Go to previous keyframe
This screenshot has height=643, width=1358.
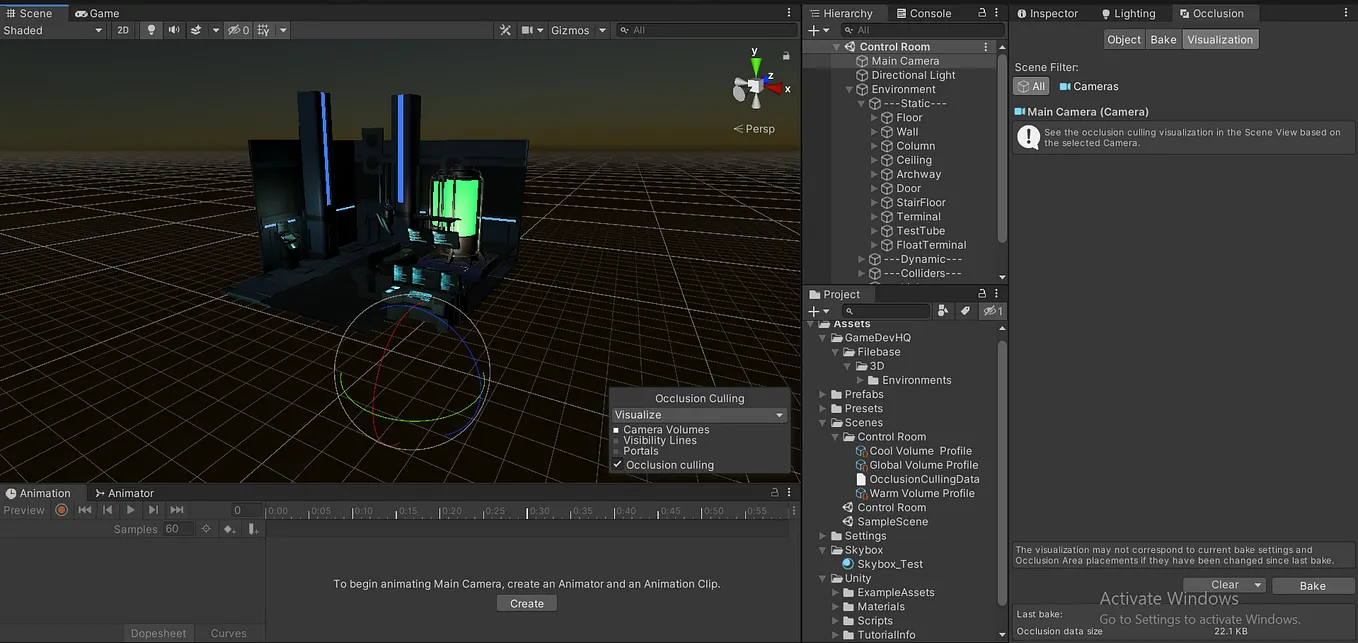point(108,510)
